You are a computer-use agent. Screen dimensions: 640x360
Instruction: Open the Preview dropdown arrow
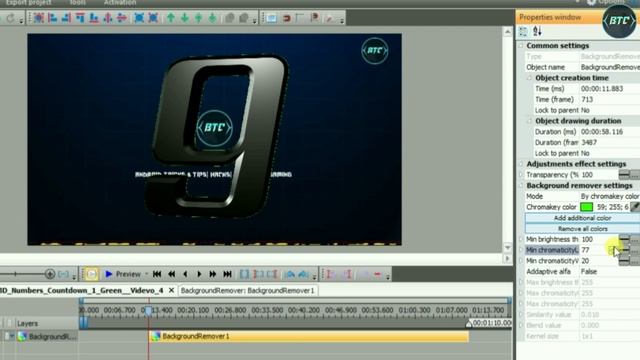[146, 274]
